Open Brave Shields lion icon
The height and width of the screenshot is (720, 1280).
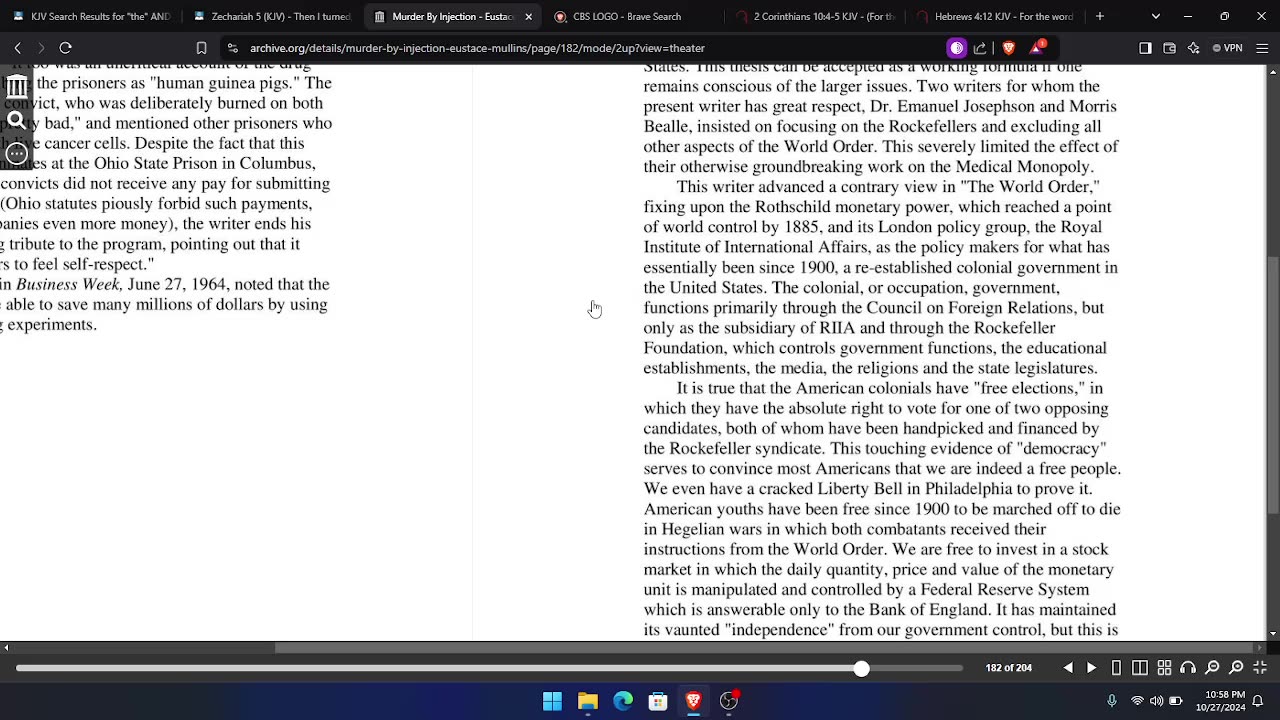pos(1008,48)
